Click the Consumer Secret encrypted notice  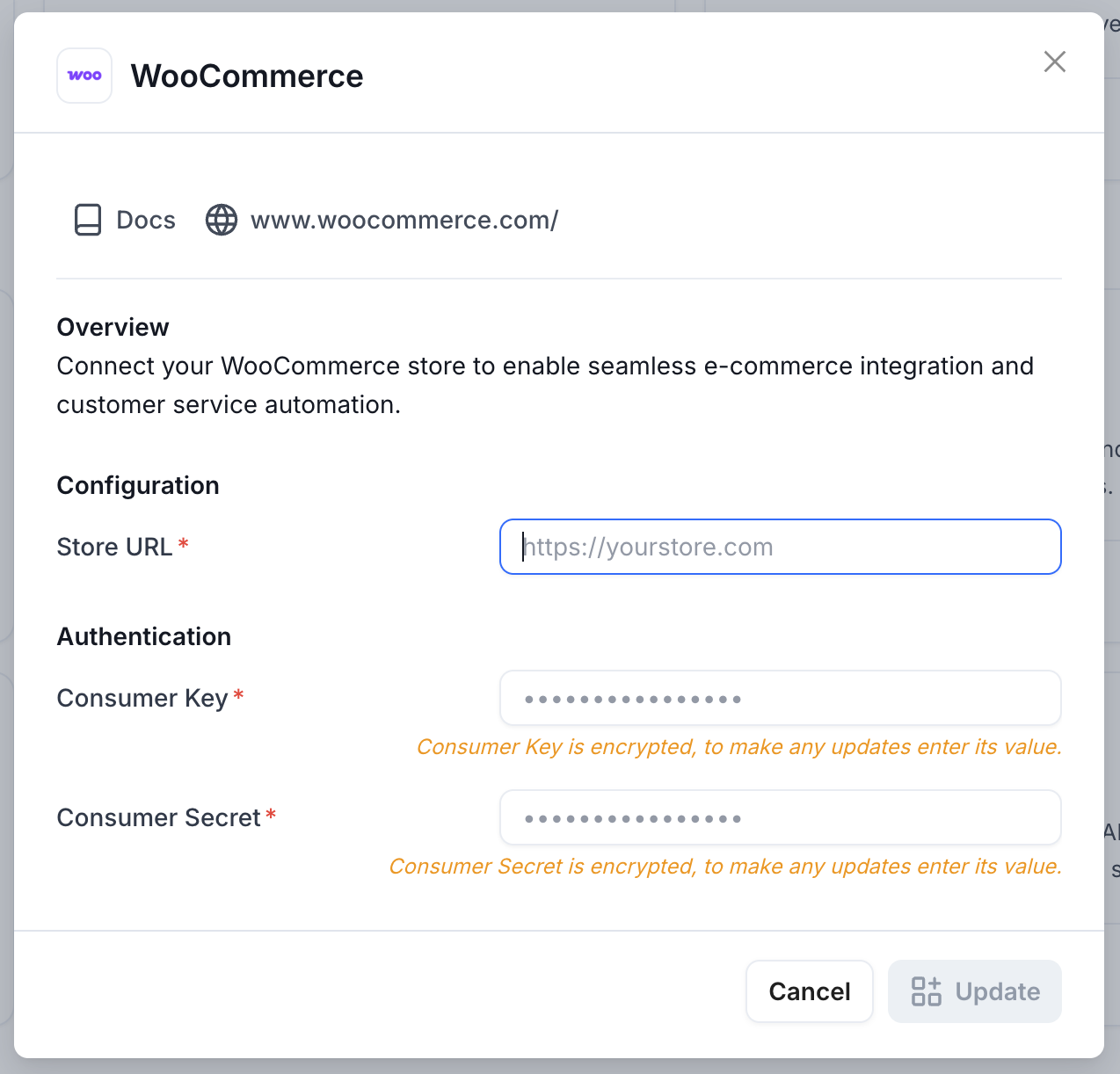click(725, 867)
